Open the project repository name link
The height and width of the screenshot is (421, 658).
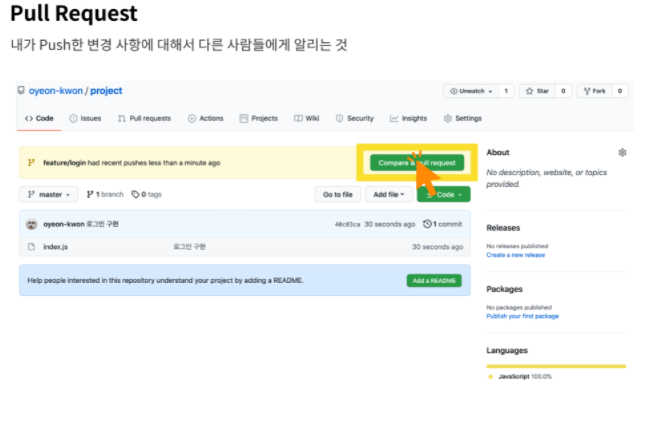pyautogui.click(x=106, y=91)
